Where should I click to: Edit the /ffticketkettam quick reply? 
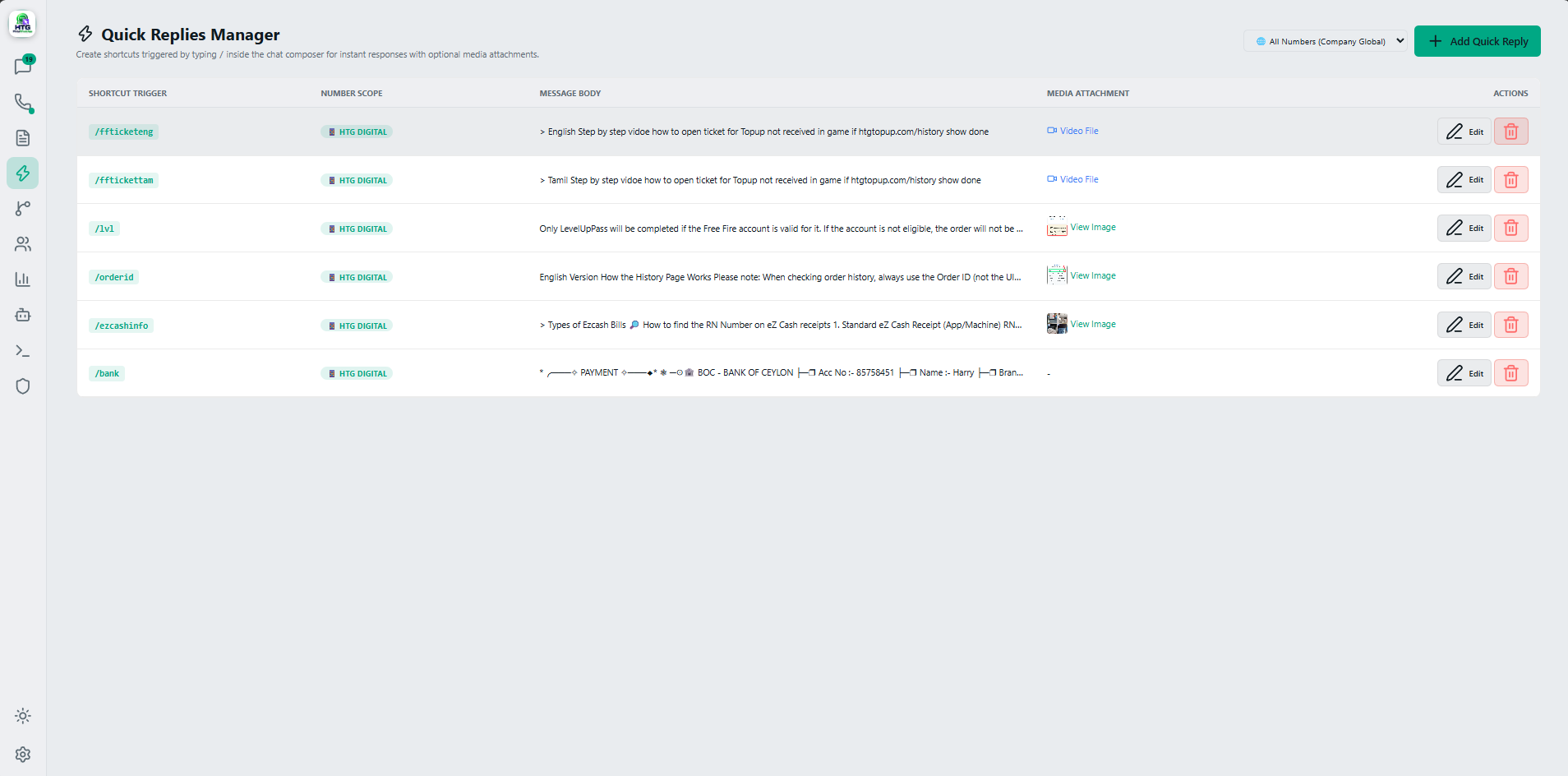1464,180
